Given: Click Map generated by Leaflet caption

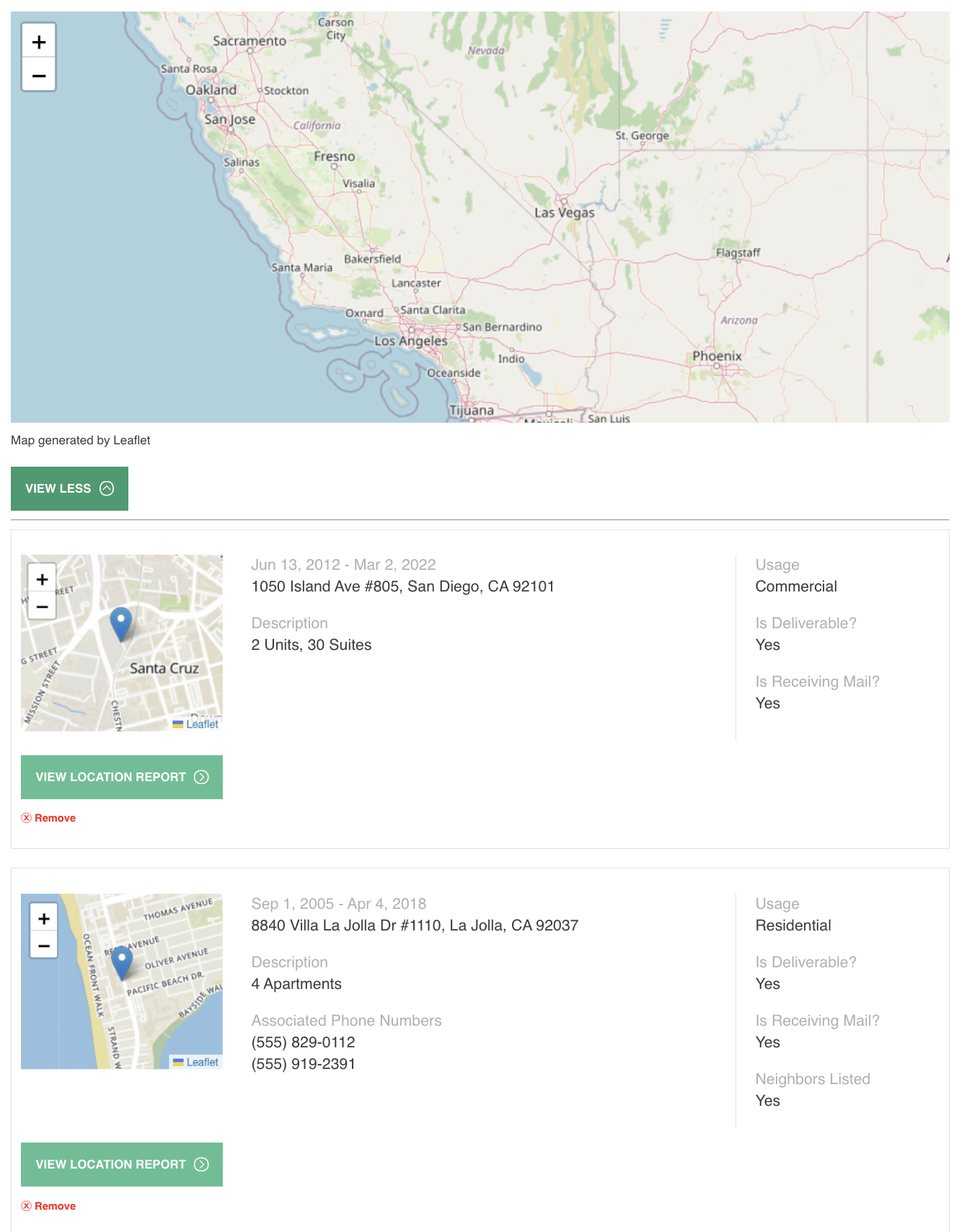Looking at the screenshot, I should [x=81, y=440].
